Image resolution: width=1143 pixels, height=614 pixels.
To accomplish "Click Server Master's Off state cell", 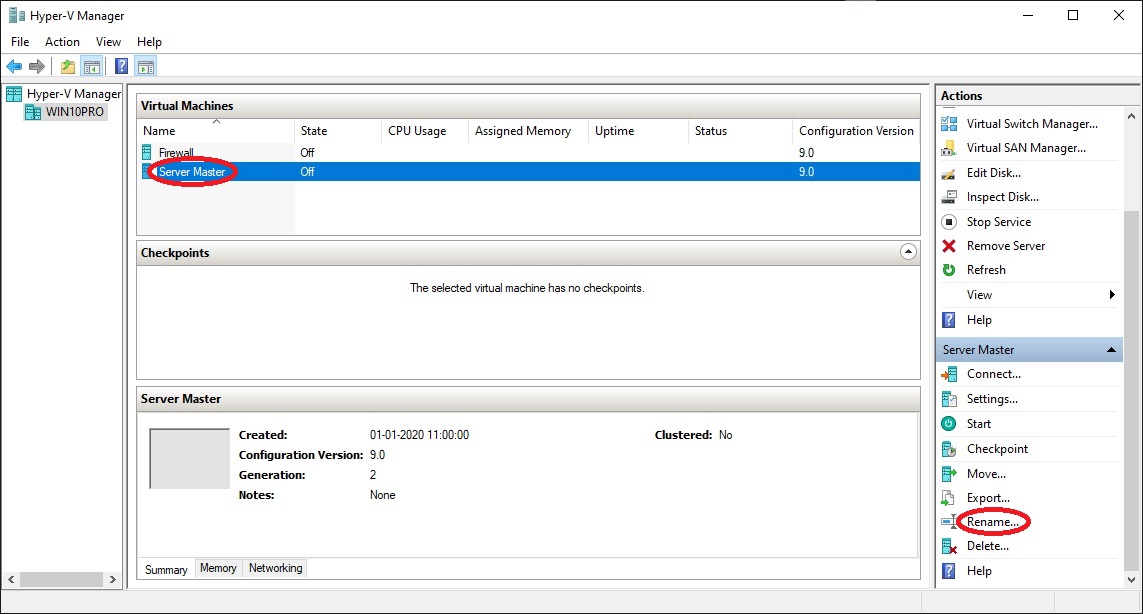I will [308, 172].
